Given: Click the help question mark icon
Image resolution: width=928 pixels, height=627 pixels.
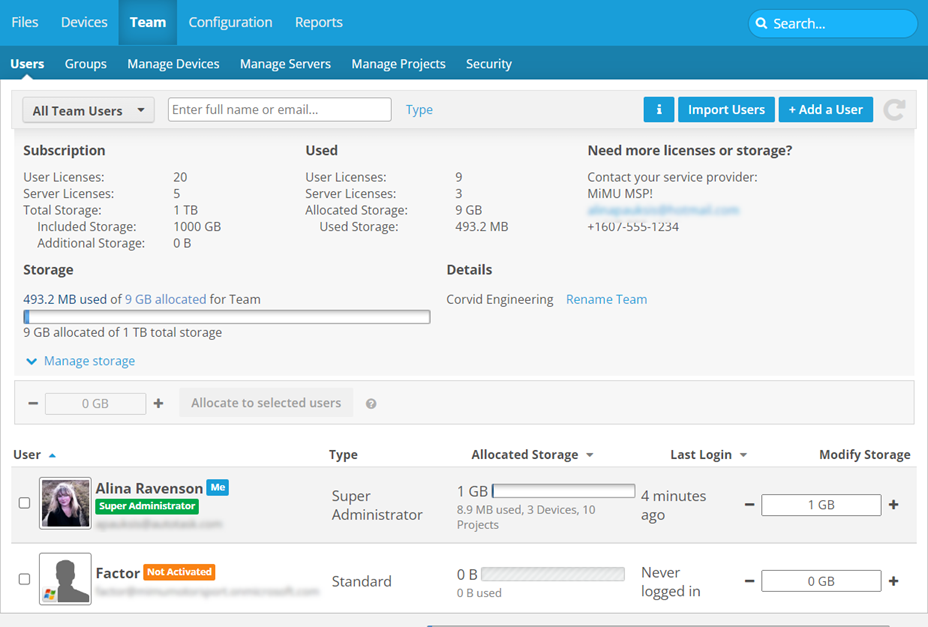Looking at the screenshot, I should (371, 404).
